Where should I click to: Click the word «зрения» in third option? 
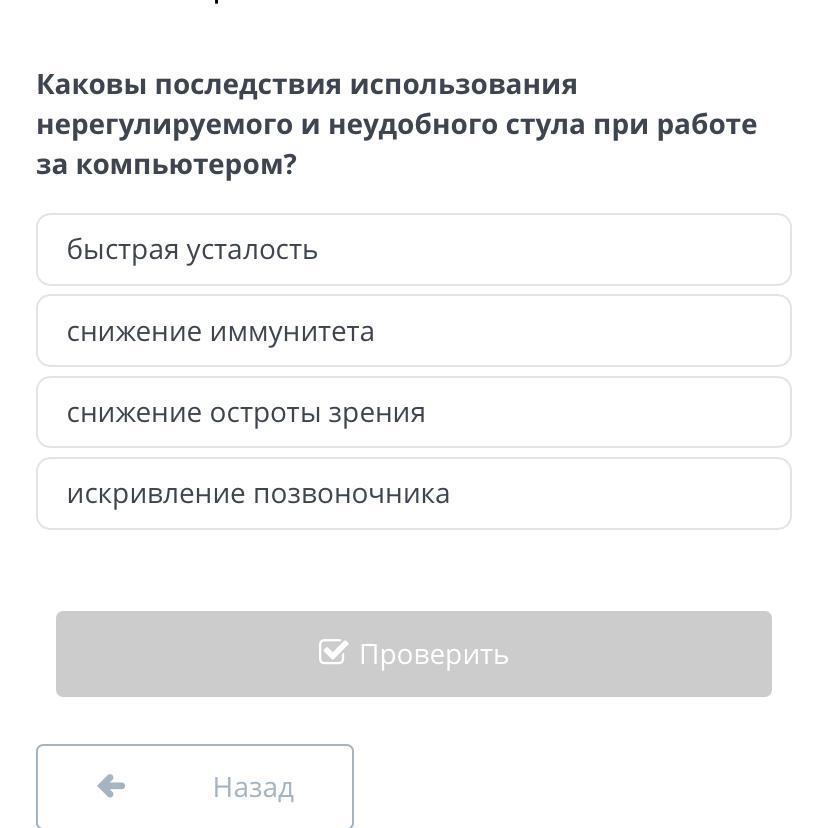pos(377,413)
